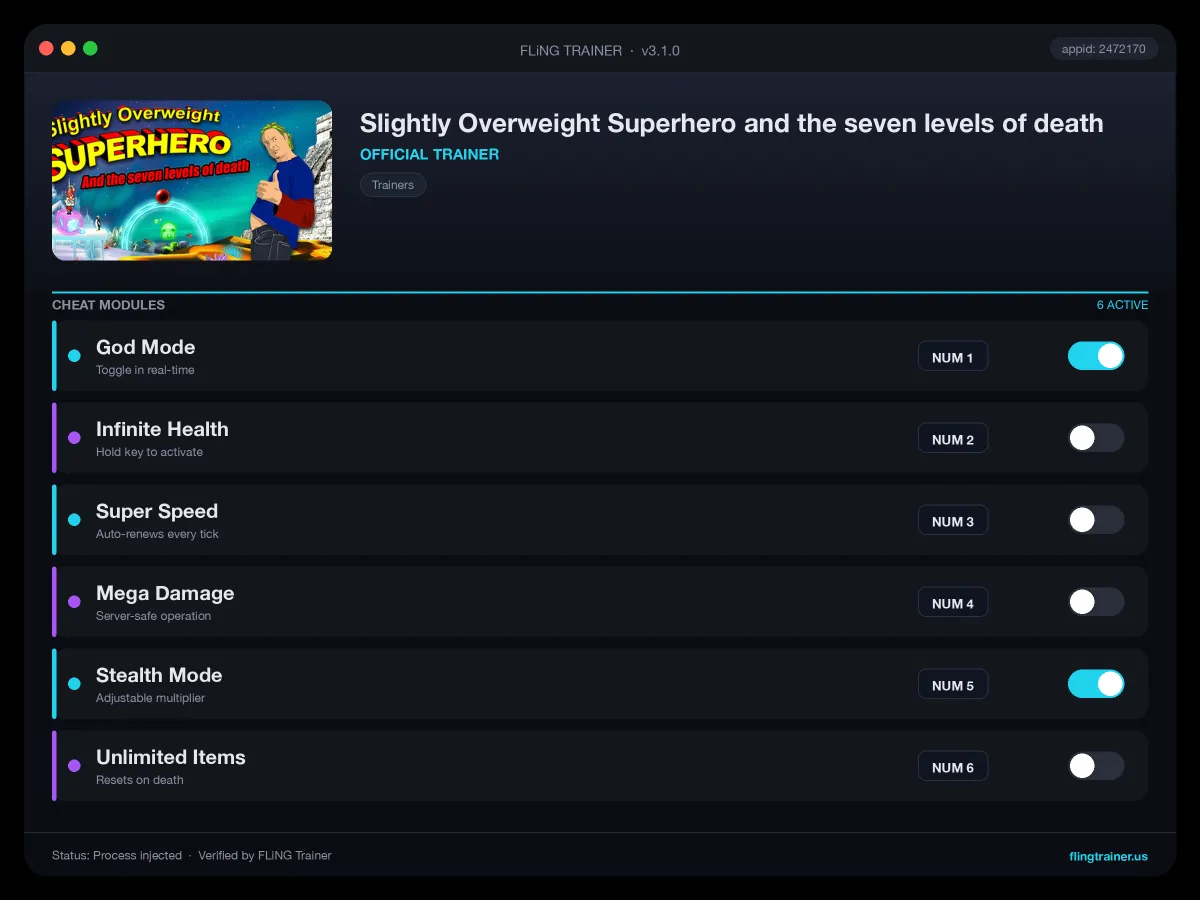Select the Unlimited Items label
1200x900 pixels.
point(170,757)
